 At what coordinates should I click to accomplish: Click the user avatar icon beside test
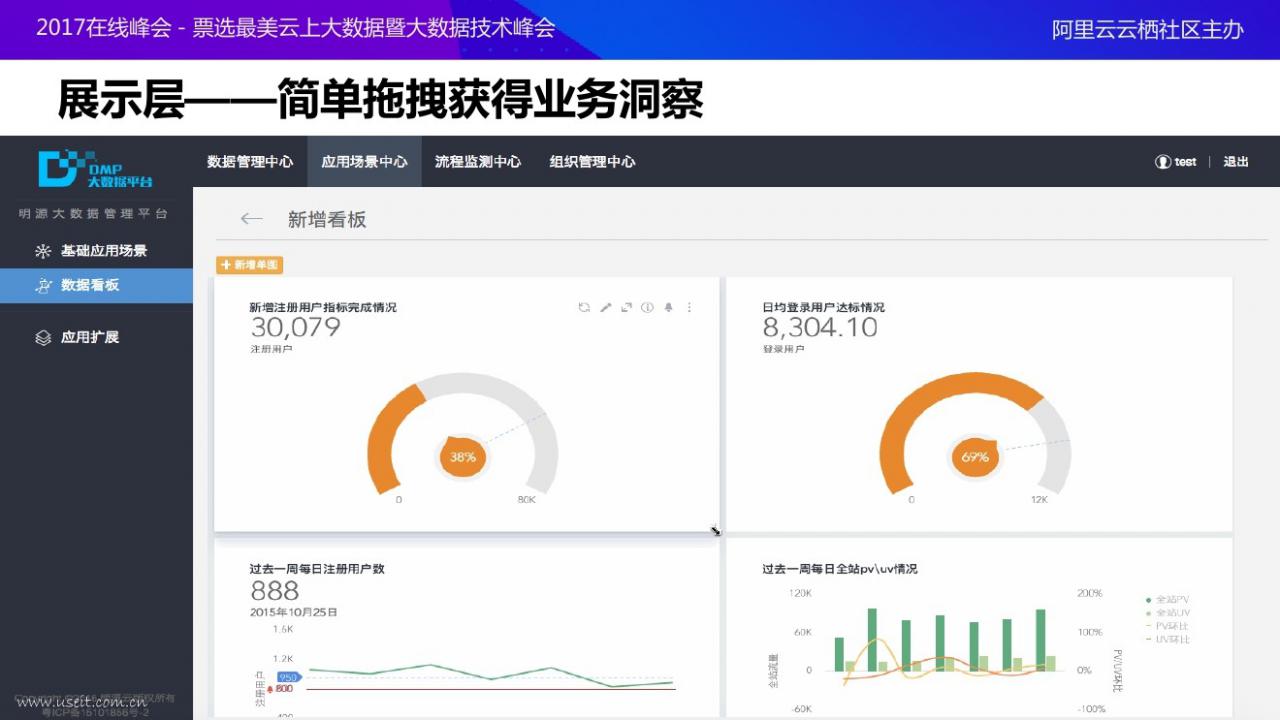(x=1162, y=162)
